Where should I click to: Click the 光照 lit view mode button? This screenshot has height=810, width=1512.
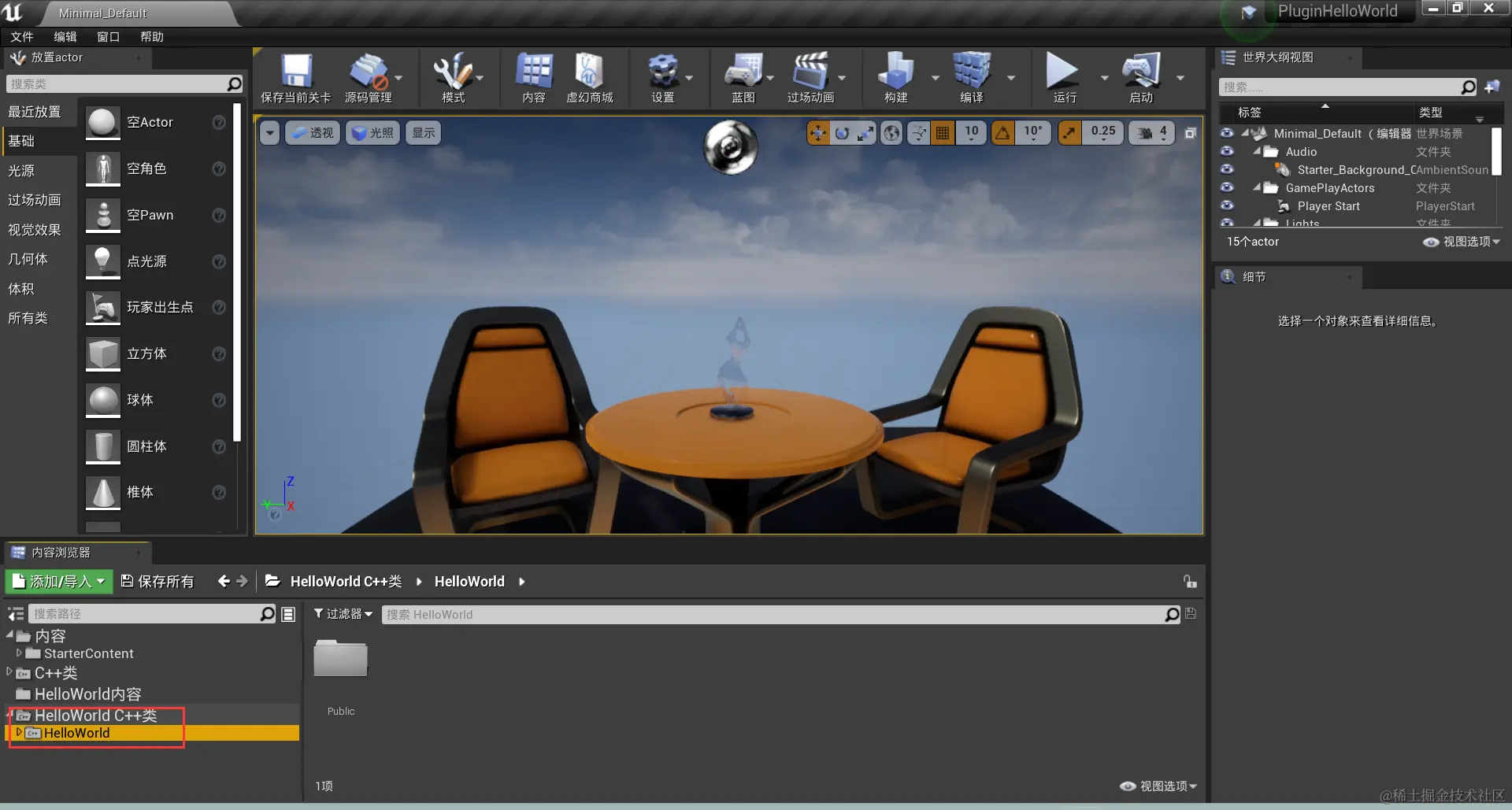point(373,133)
